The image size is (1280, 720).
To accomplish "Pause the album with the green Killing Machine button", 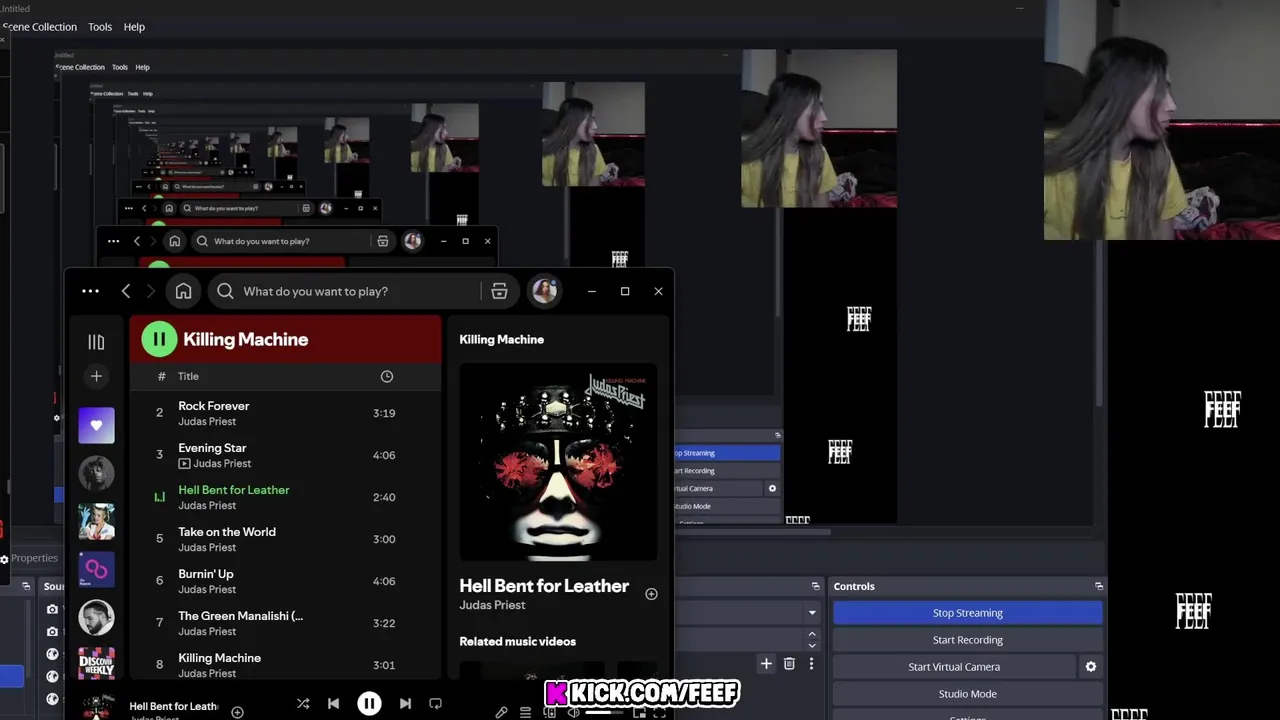I will (159, 339).
